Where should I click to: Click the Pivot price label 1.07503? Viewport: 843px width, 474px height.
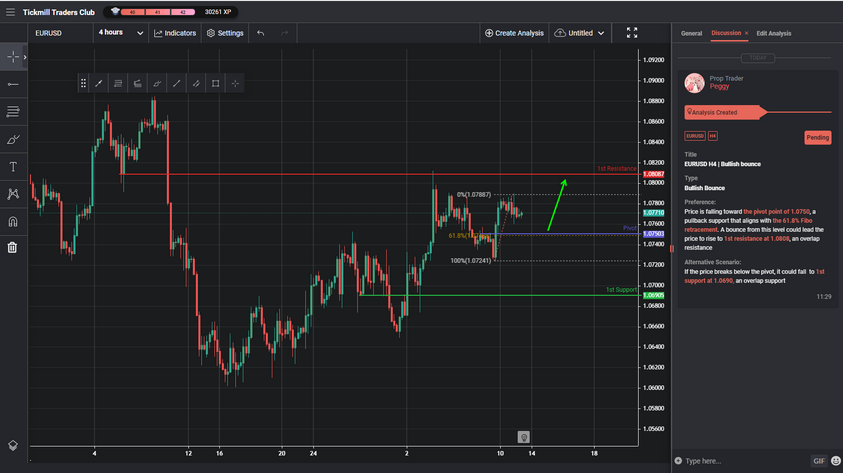[x=653, y=234]
